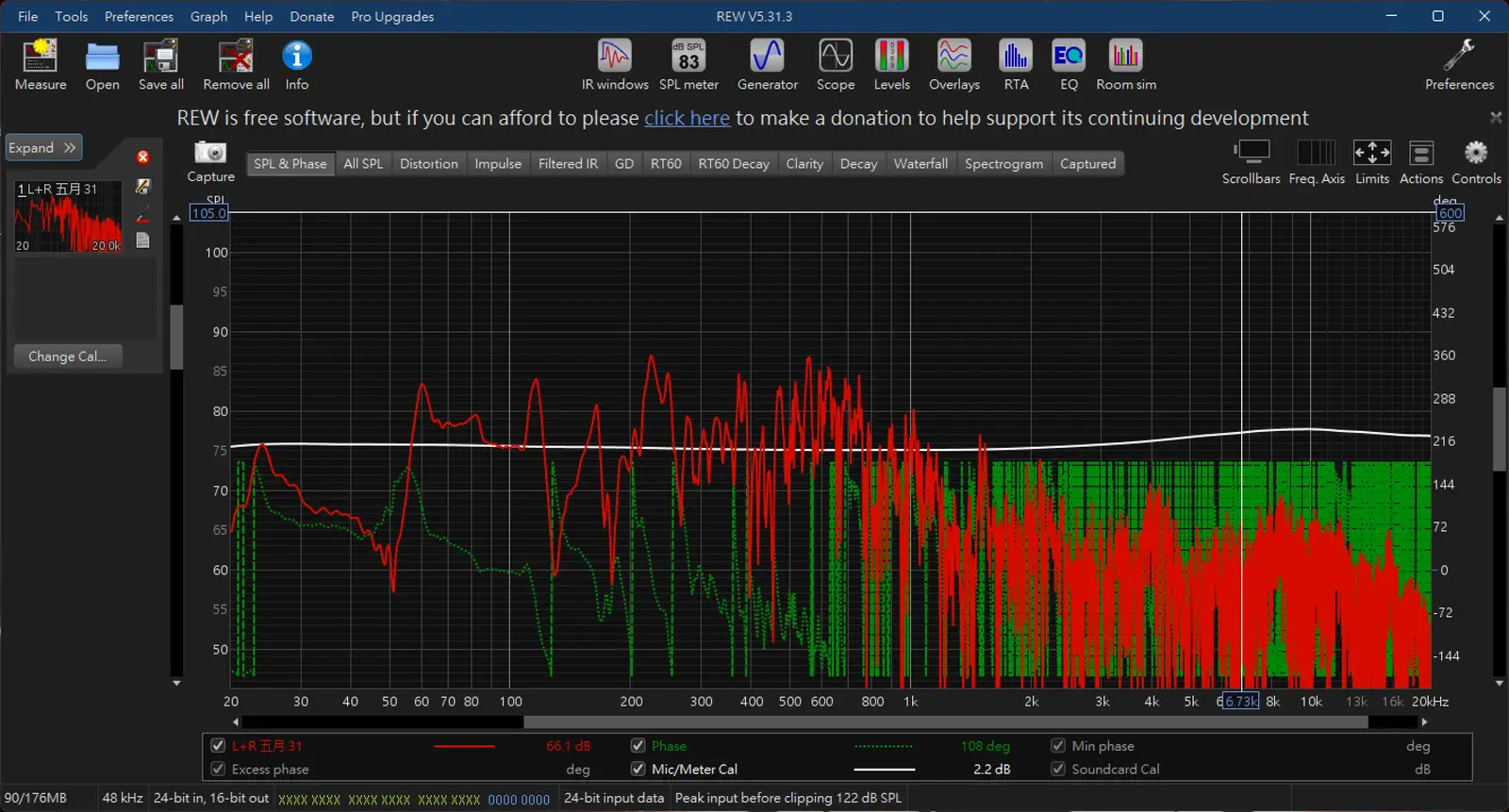Viewport: 1509px width, 812px height.
Task: Click the Remove all icon
Action: [236, 57]
